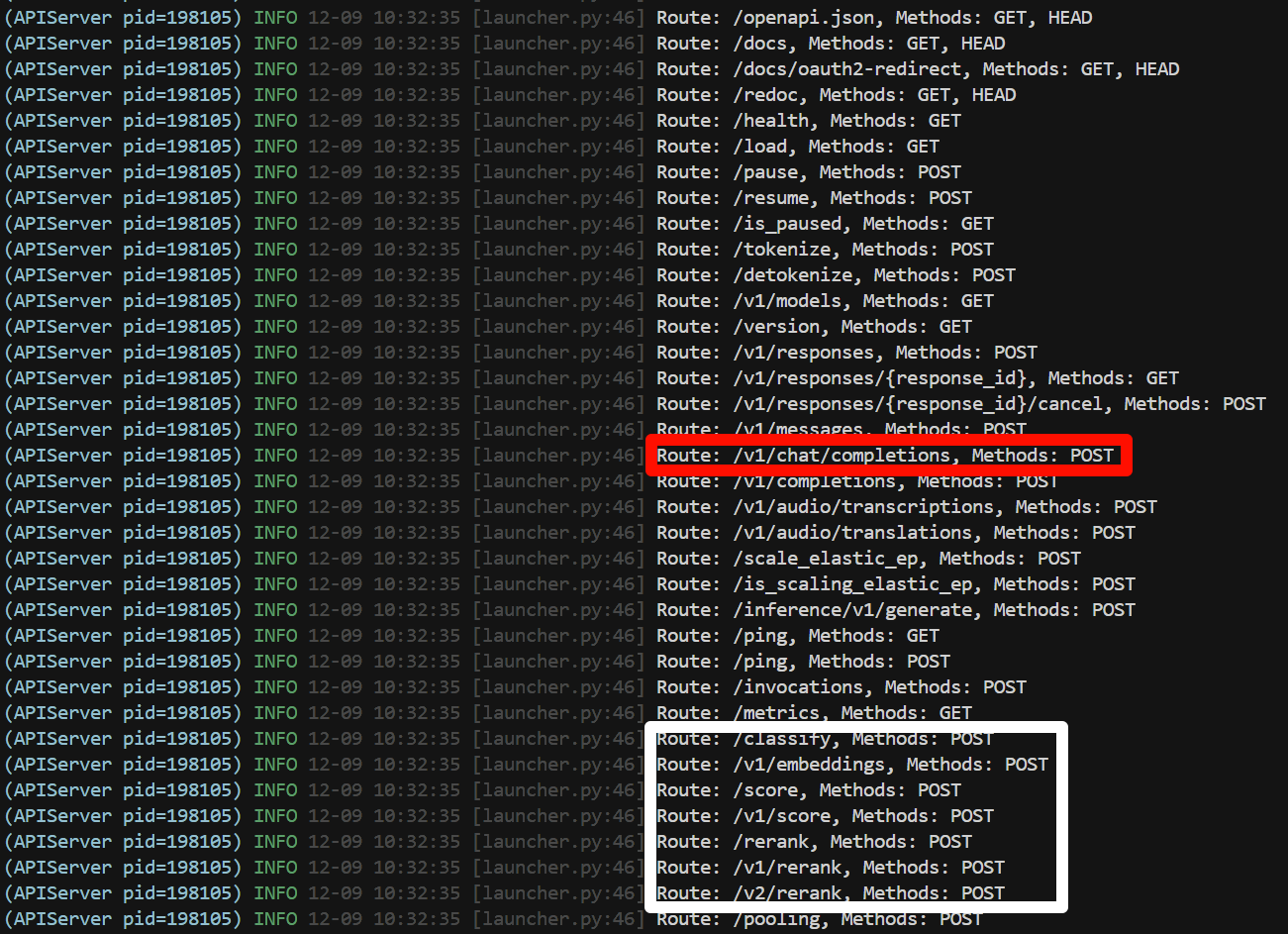Select the /pause route line
The image size is (1288, 934).
(809, 172)
